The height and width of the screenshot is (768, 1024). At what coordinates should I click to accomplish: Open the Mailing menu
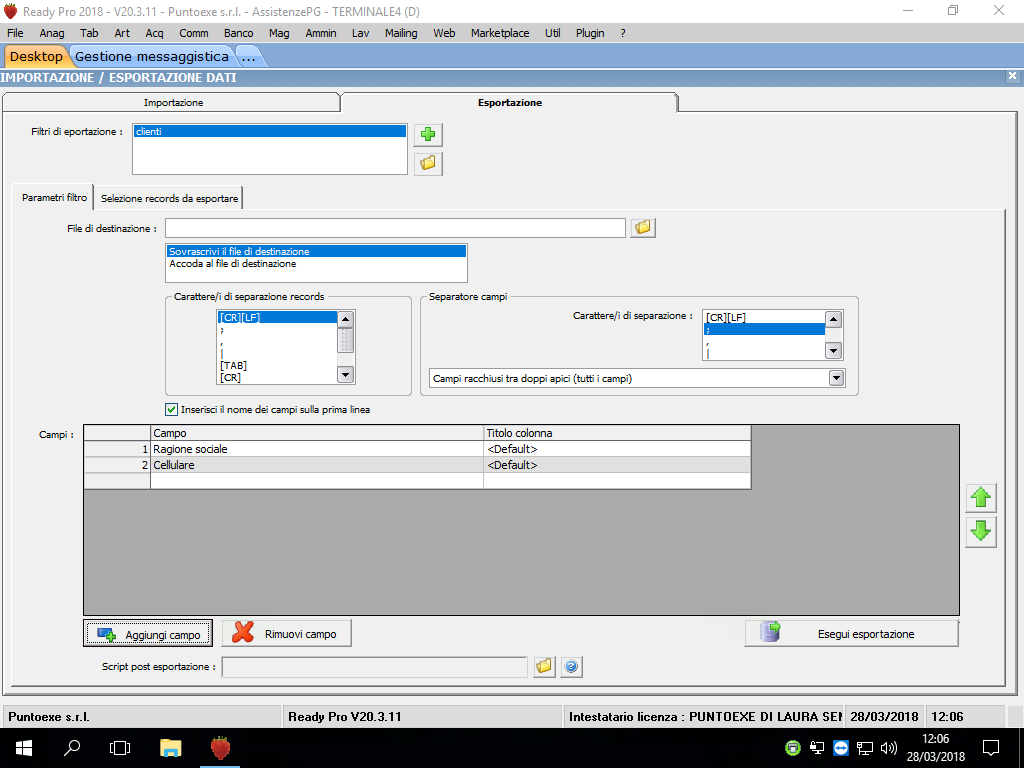tap(400, 33)
